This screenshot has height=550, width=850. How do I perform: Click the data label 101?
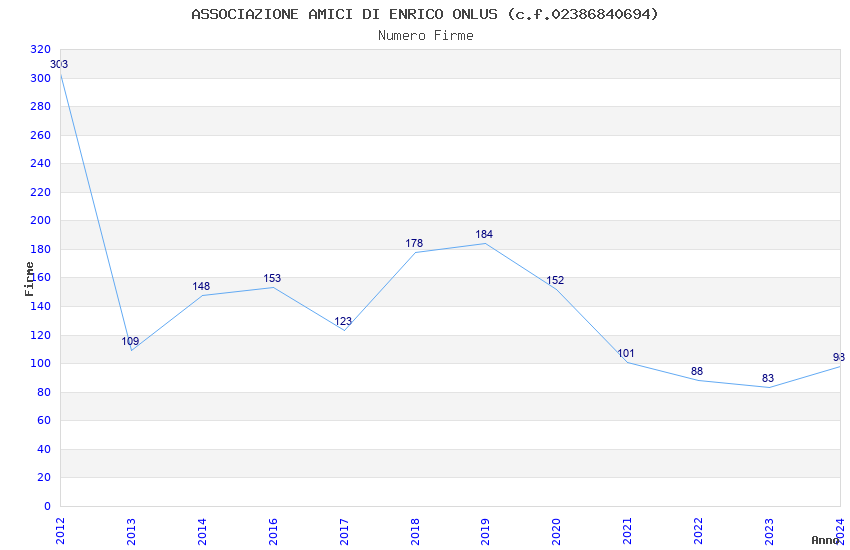pyautogui.click(x=626, y=353)
